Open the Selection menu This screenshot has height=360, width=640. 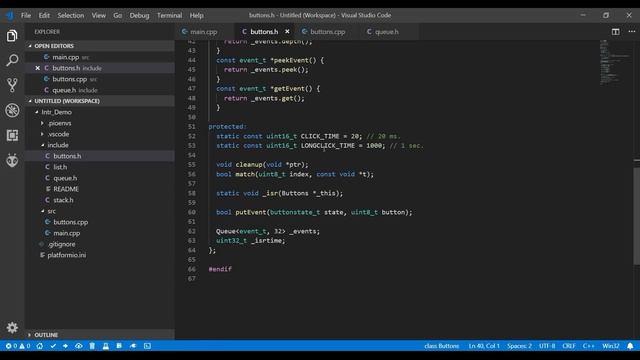pos(71,16)
